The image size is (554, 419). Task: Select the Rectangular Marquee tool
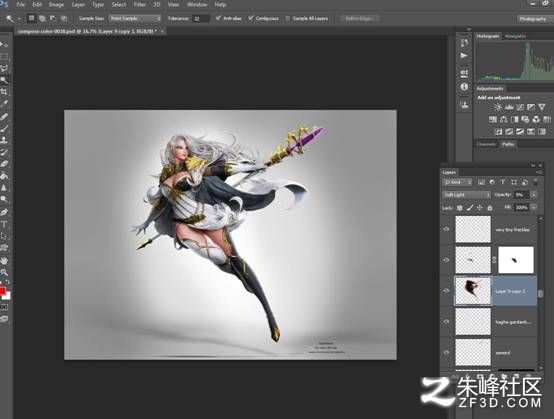coord(4,57)
